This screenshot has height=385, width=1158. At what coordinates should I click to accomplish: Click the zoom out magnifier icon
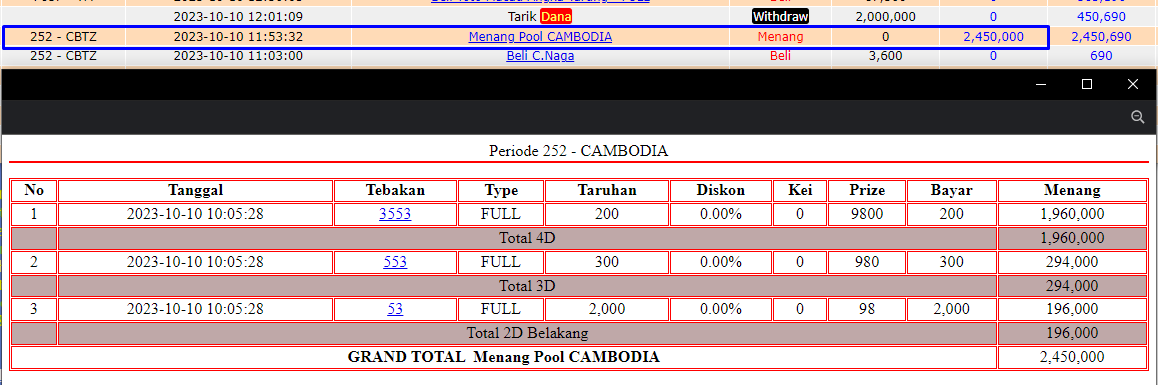pyautogui.click(x=1138, y=117)
